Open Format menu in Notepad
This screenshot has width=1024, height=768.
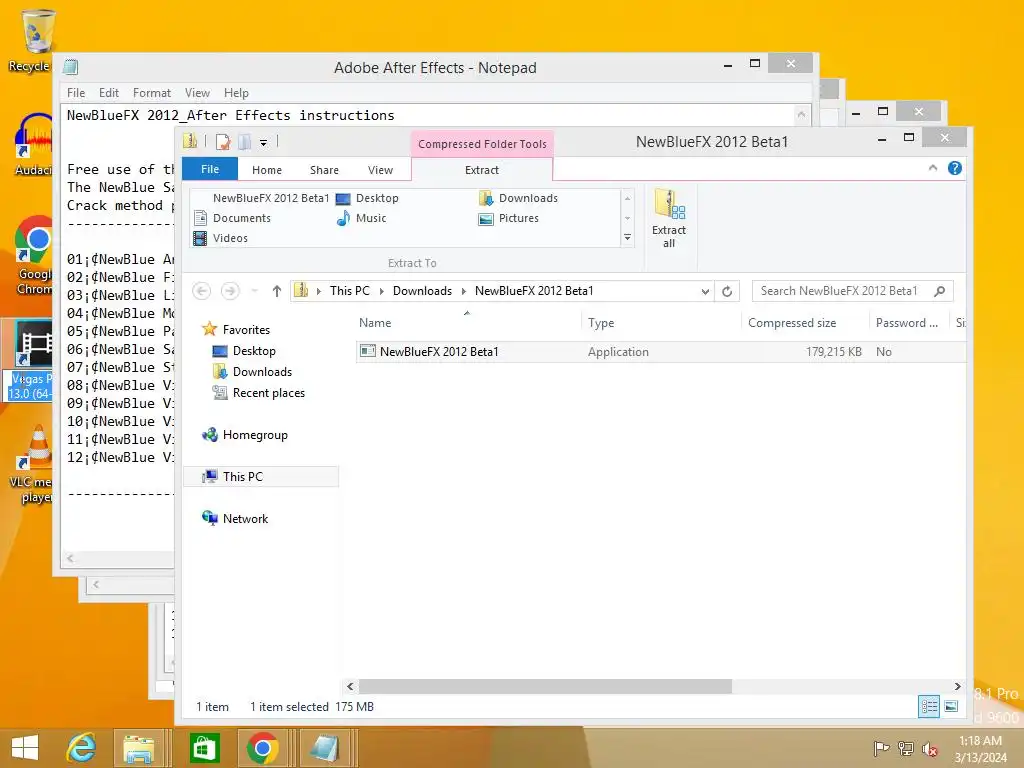tap(152, 93)
